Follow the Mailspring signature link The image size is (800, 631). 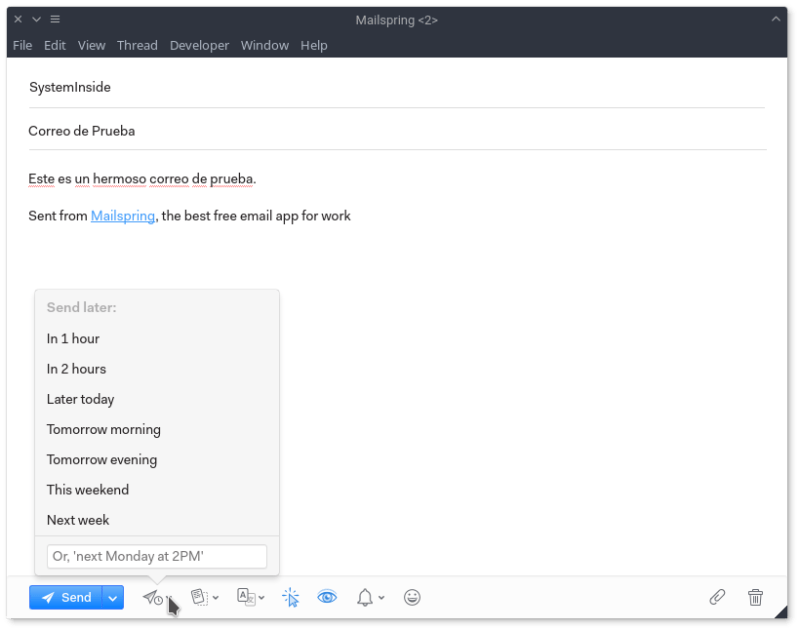tap(123, 215)
